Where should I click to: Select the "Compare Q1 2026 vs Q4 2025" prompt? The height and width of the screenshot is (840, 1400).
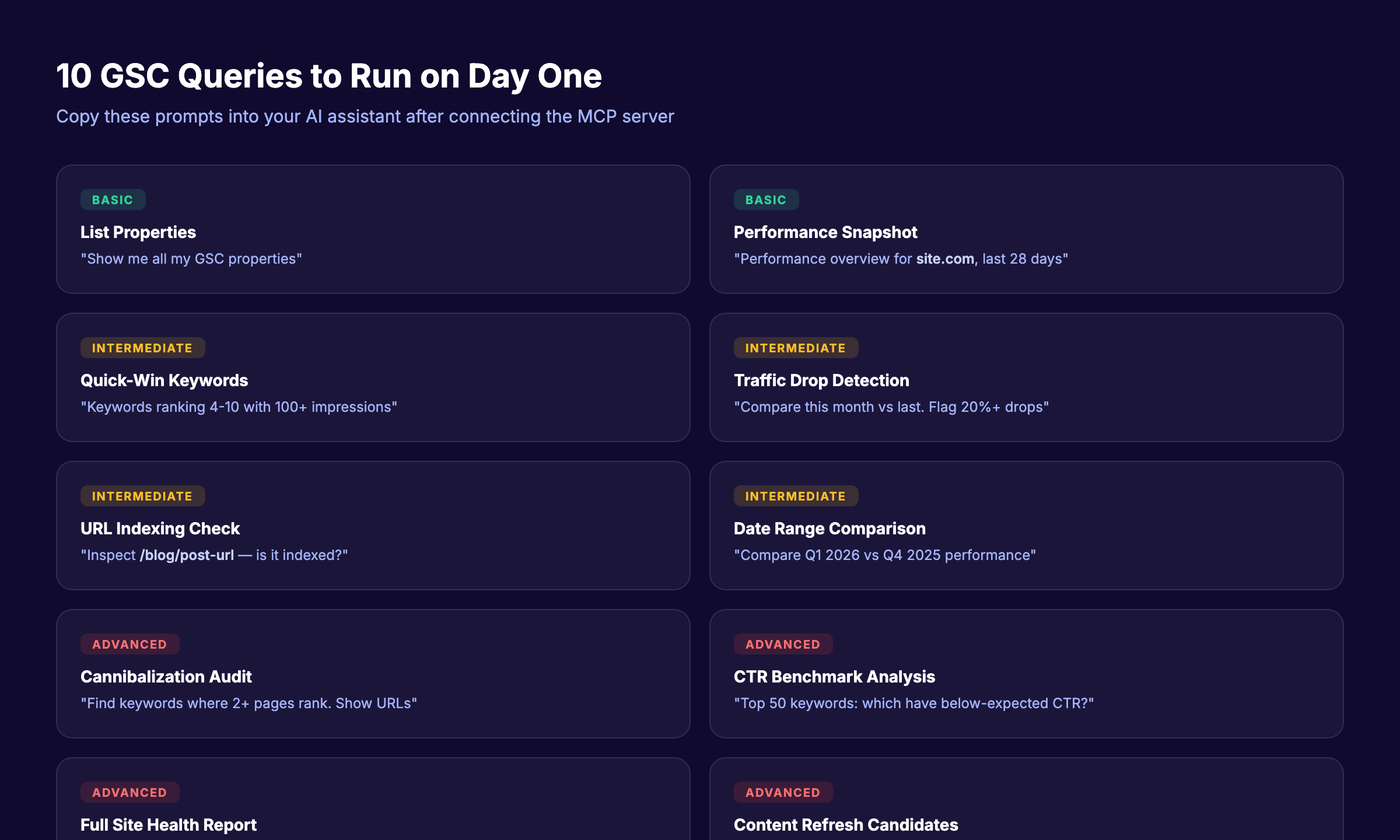pos(884,555)
